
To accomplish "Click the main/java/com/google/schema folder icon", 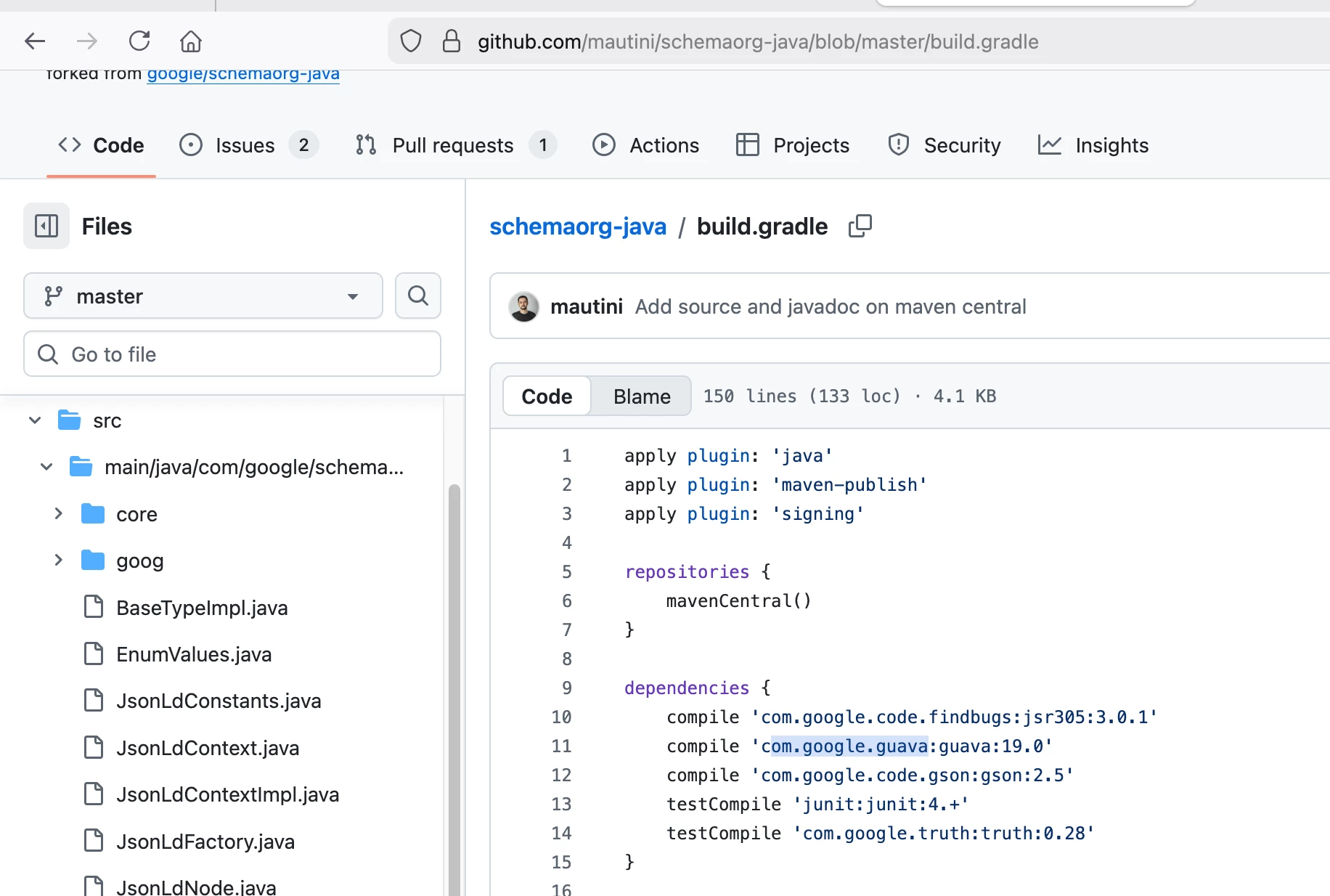I will point(81,466).
